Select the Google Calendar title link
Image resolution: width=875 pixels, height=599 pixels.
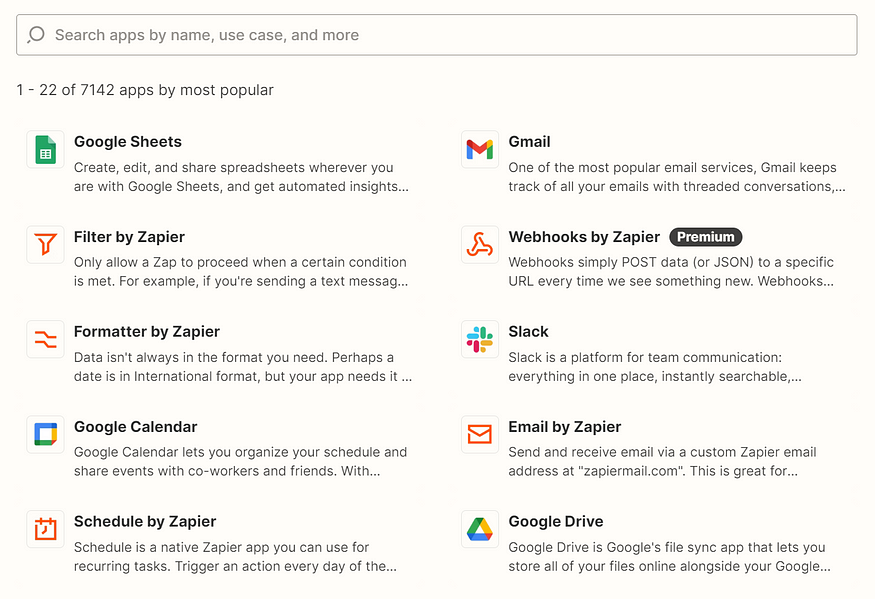coord(136,427)
